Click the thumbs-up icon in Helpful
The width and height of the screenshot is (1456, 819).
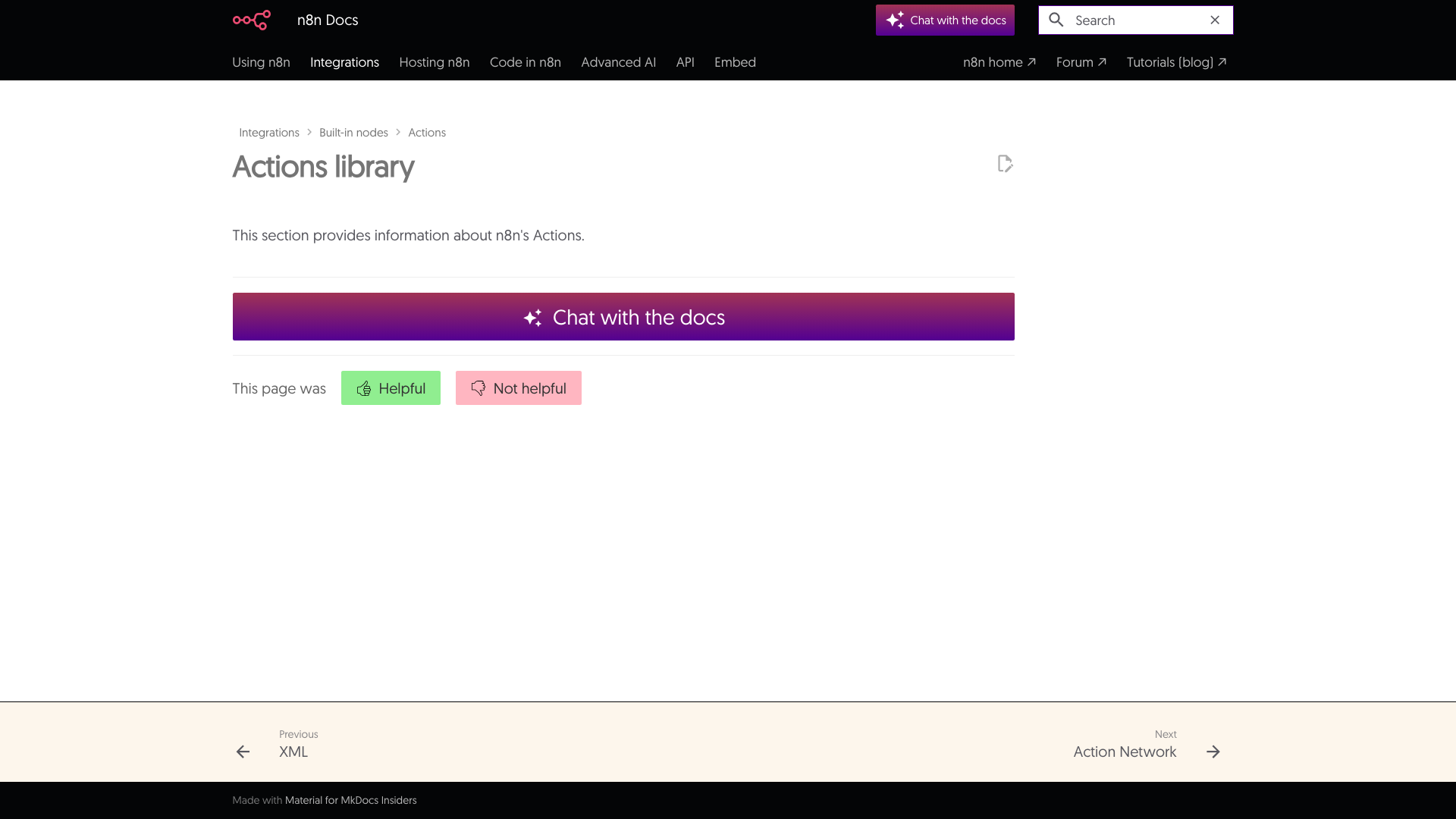364,388
